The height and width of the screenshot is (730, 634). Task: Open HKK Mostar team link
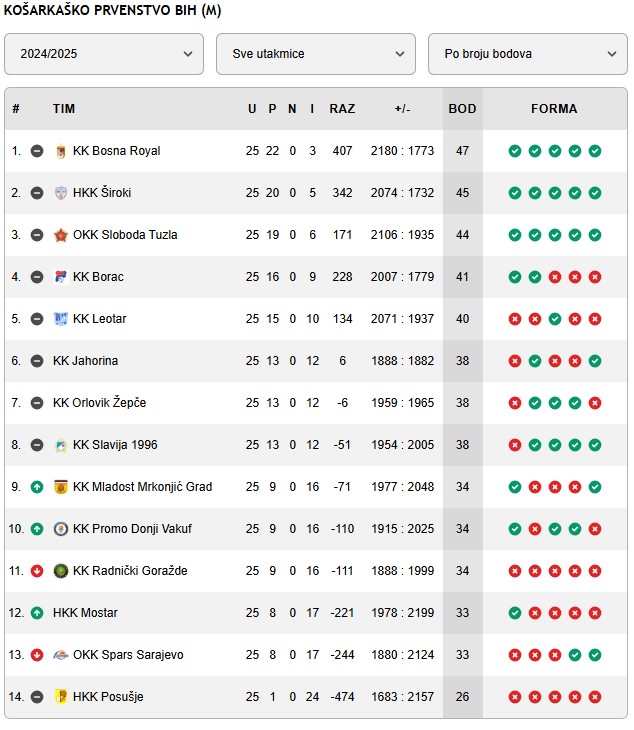(85, 613)
